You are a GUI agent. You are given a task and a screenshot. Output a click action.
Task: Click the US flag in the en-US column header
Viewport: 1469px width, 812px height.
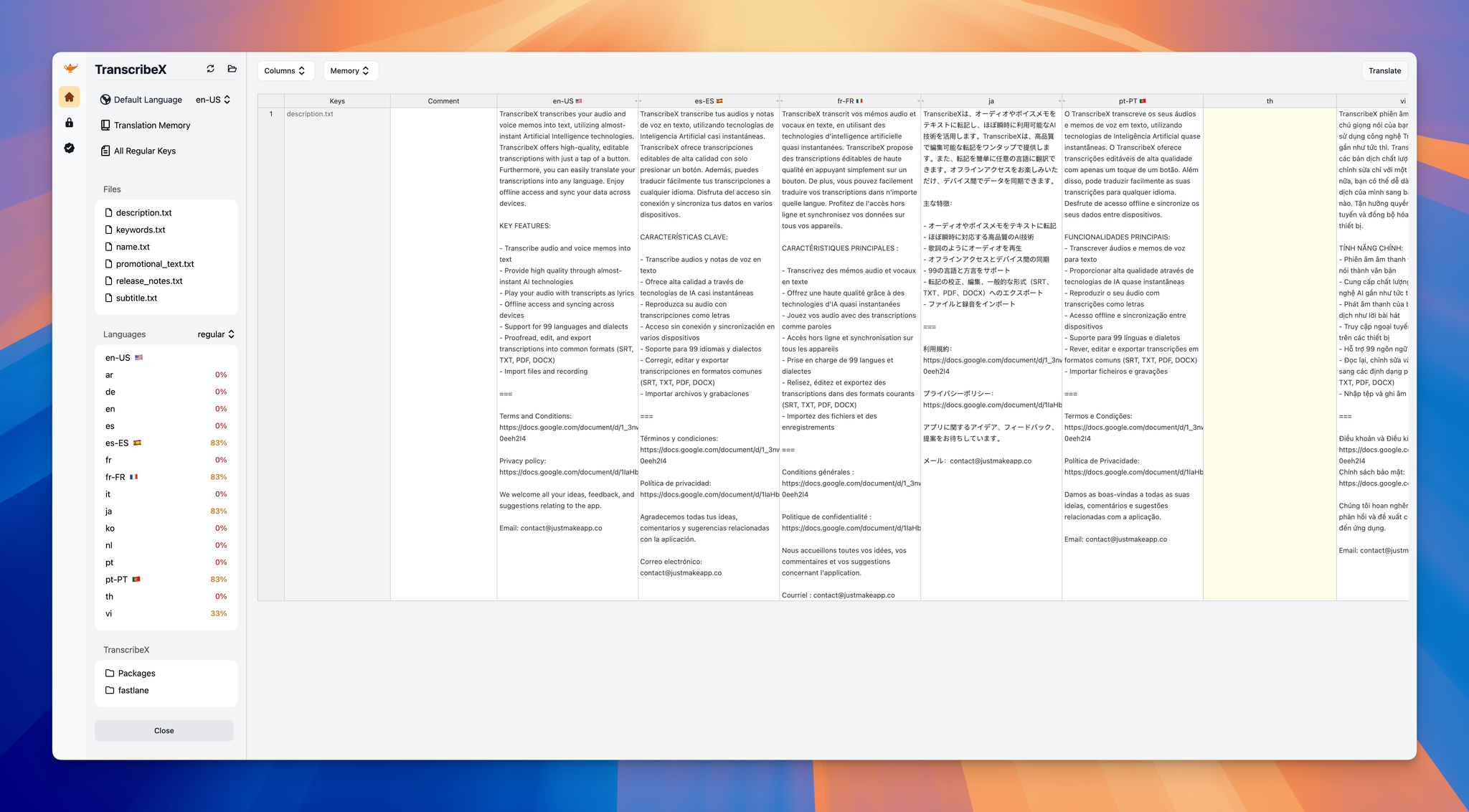point(579,101)
